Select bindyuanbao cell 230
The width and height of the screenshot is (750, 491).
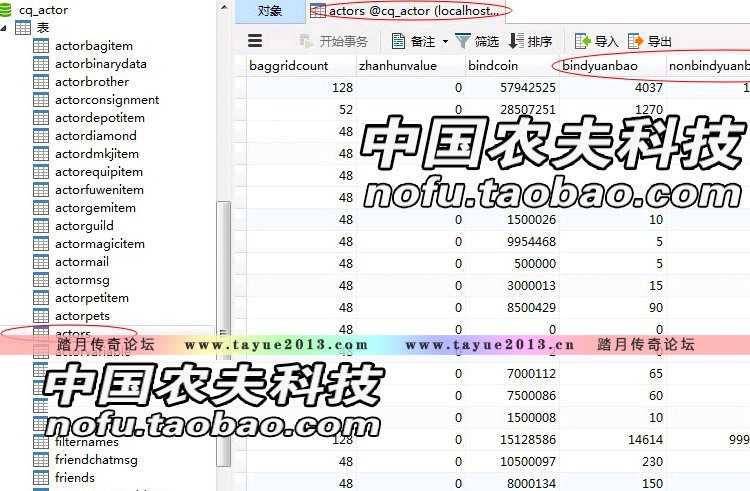[613, 461]
